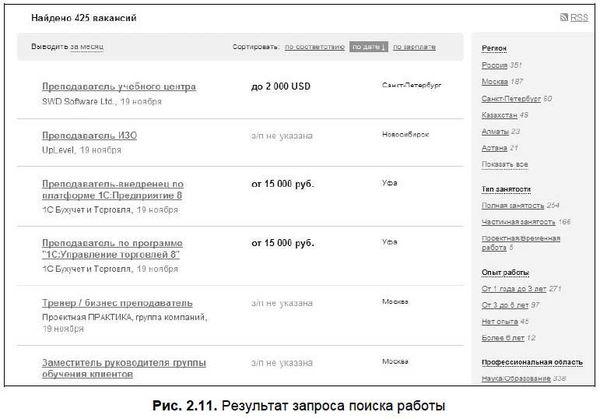Open vacancy 'Заместитель руководителя группы обучения клиентов'
The width and height of the screenshot is (600, 419).
click(x=124, y=368)
